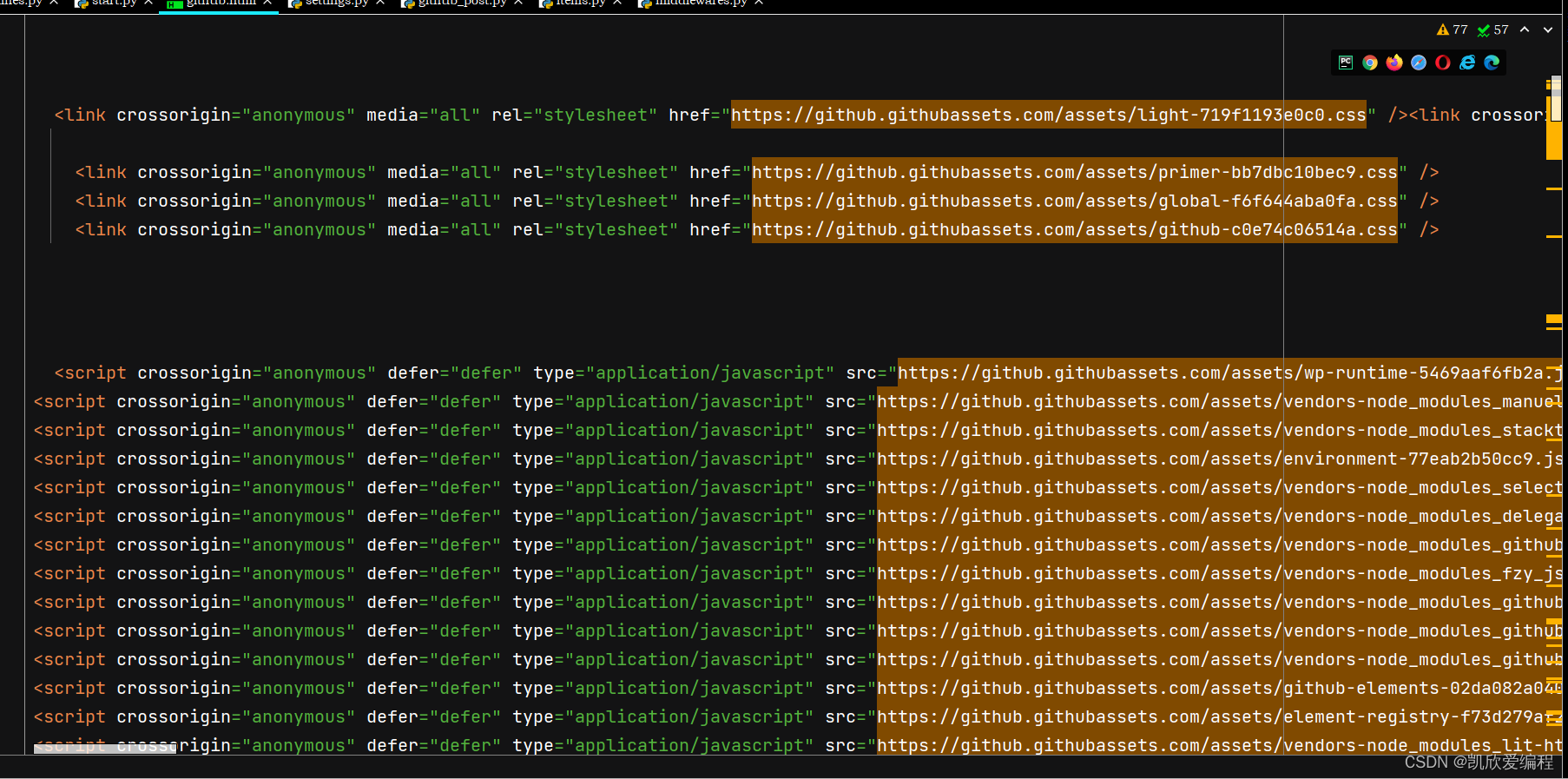This screenshot has width=1568, height=779.
Task: Switch to the github.html editor tab
Action: click(219, 3)
